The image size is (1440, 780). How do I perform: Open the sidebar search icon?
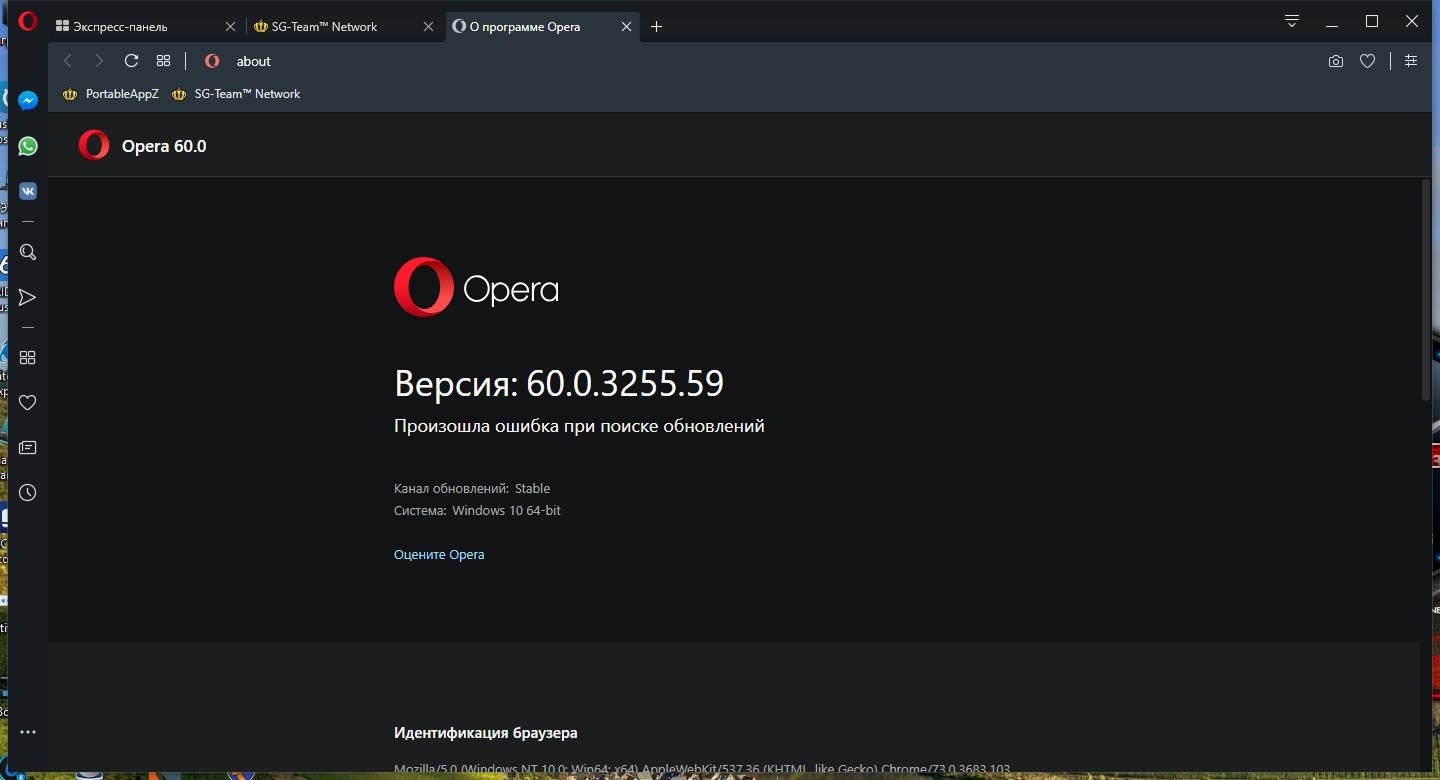coord(28,253)
